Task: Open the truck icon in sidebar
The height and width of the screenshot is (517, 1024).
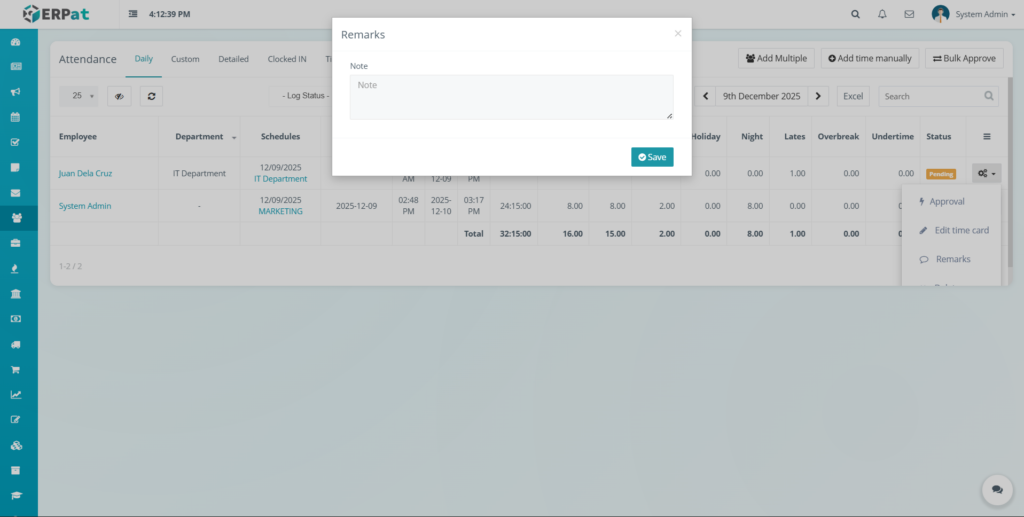Action: 16,345
